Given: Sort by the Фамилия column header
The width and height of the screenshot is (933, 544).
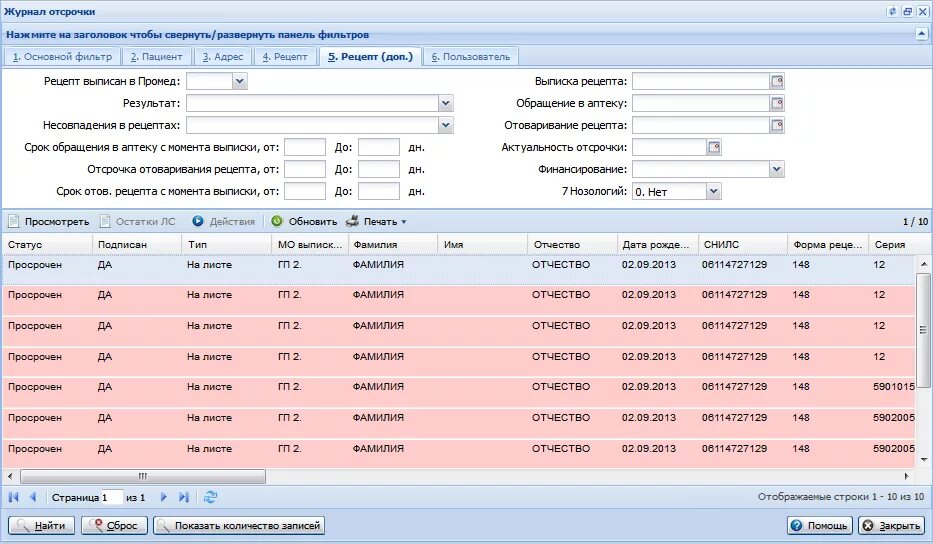Looking at the screenshot, I should [x=393, y=244].
